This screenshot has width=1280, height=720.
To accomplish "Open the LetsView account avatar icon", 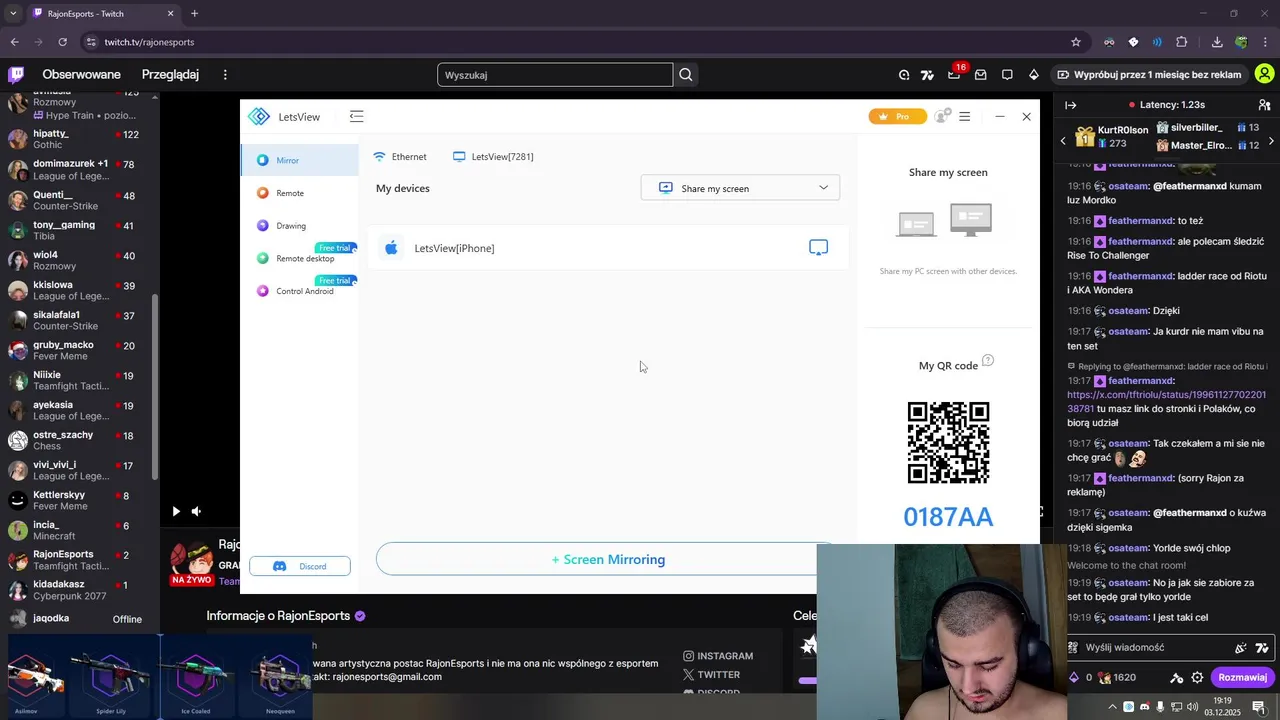I will coord(942,116).
